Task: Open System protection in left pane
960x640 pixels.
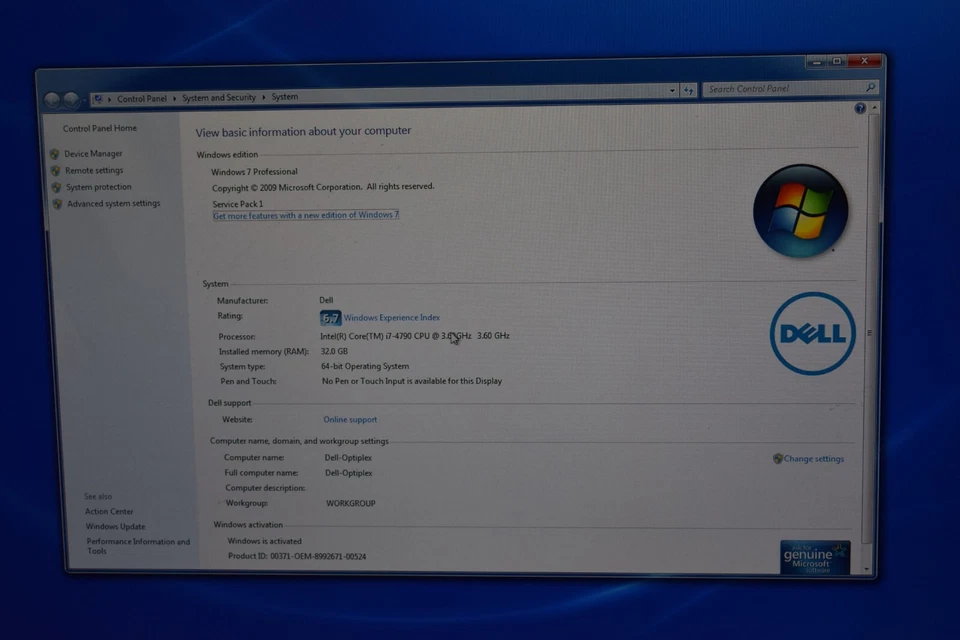Action: click(x=98, y=187)
